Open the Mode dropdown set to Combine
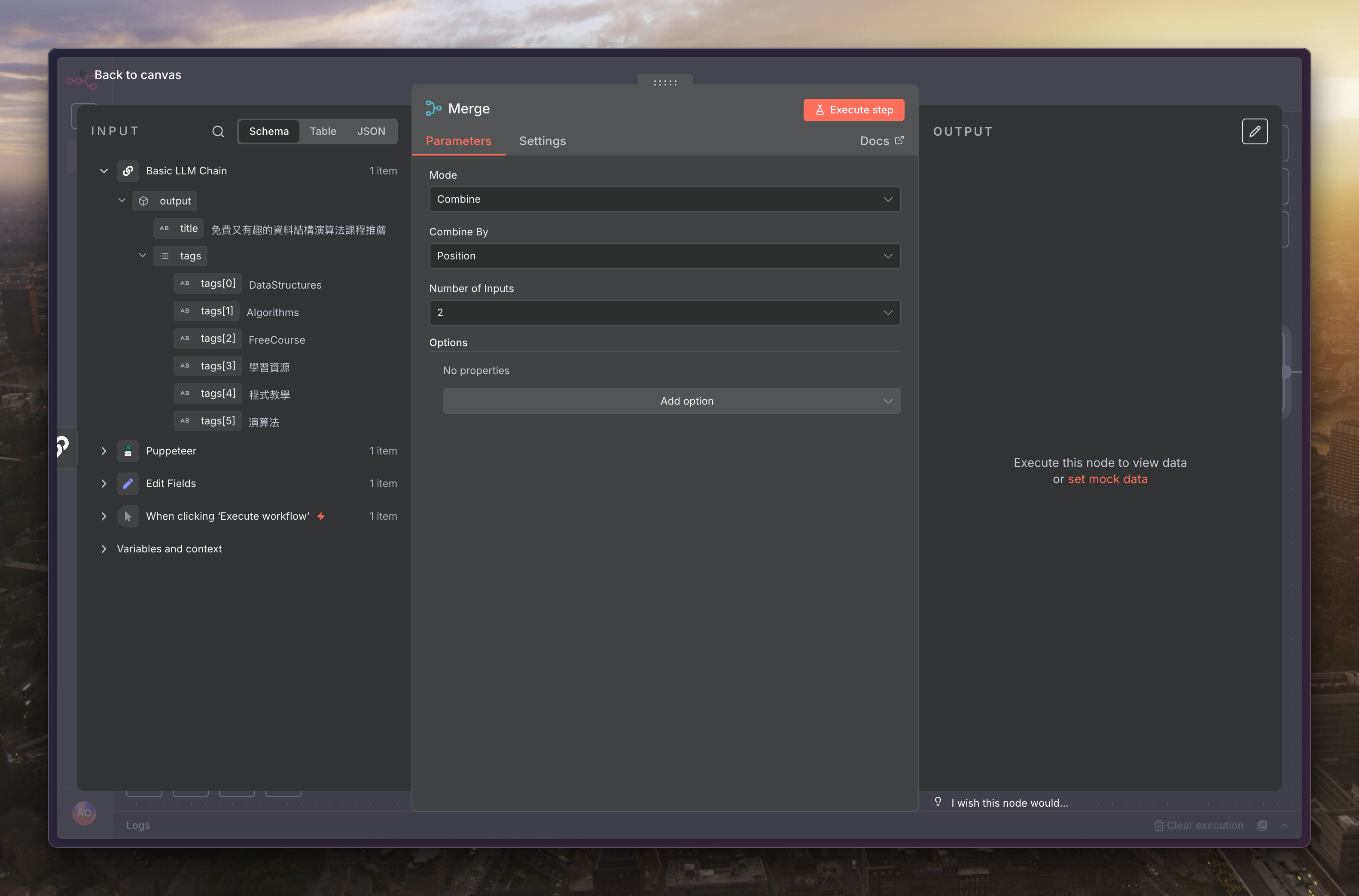This screenshot has height=896, width=1359. click(664, 199)
